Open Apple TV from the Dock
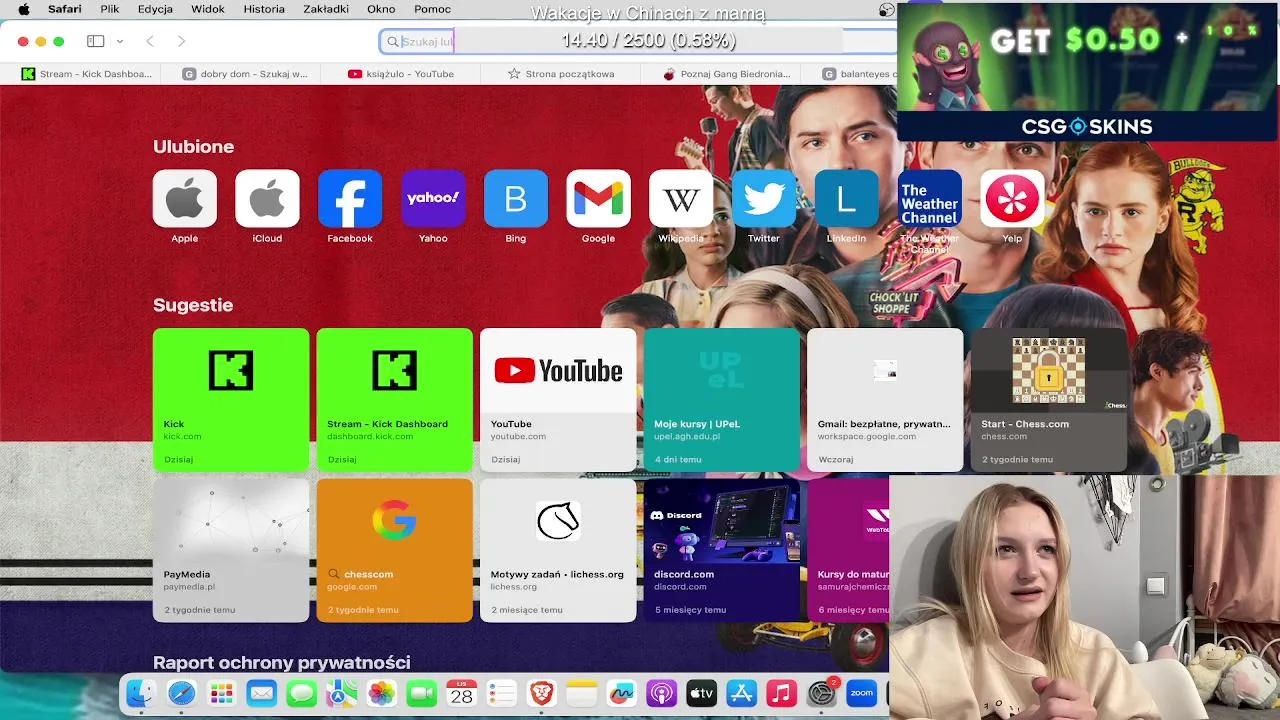The width and height of the screenshot is (1280, 720). [x=701, y=693]
